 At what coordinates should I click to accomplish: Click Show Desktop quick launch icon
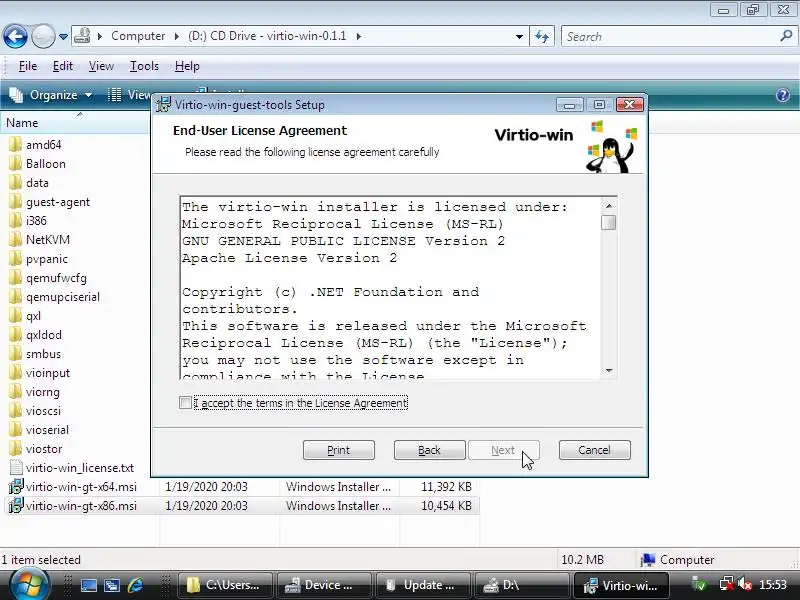pyautogui.click(x=88, y=585)
